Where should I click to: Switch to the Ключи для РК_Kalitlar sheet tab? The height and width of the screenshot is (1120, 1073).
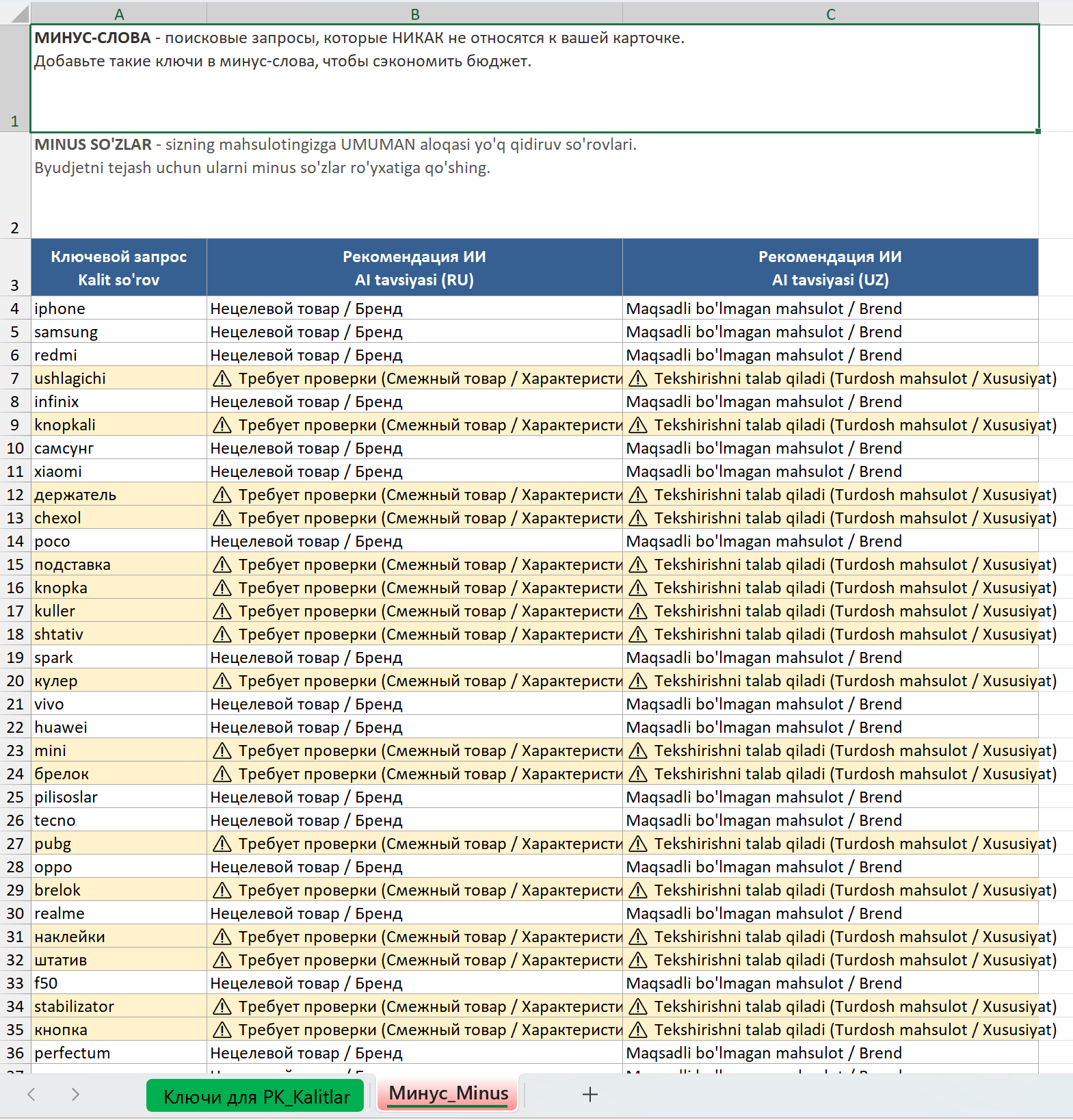pyautogui.click(x=255, y=1095)
